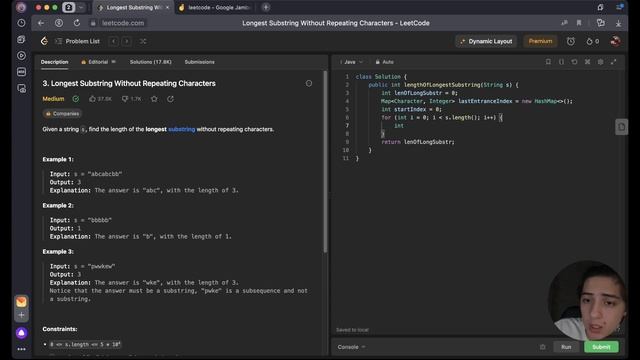Screen dimensions: 640x360
Task: Click the 'Example 1:' heading
Action: point(58,159)
